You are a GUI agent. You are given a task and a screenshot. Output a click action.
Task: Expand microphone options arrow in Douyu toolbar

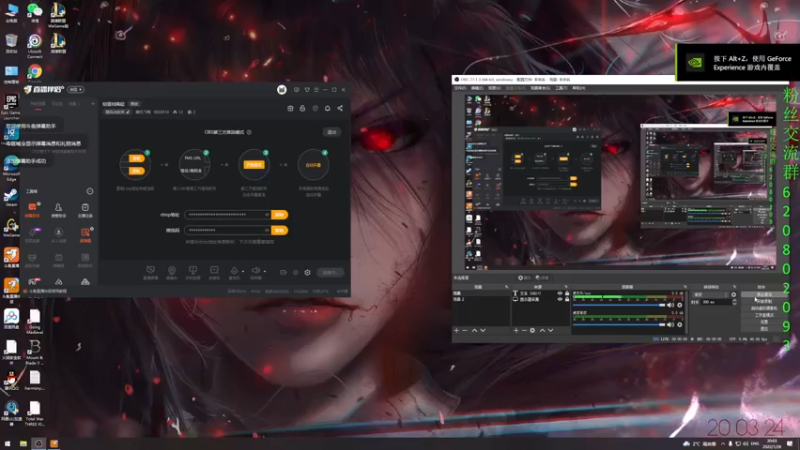243,271
